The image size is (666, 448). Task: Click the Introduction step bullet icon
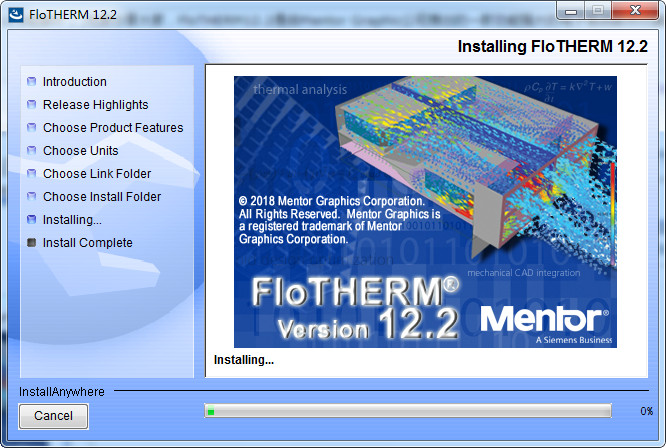pyautogui.click(x=31, y=81)
